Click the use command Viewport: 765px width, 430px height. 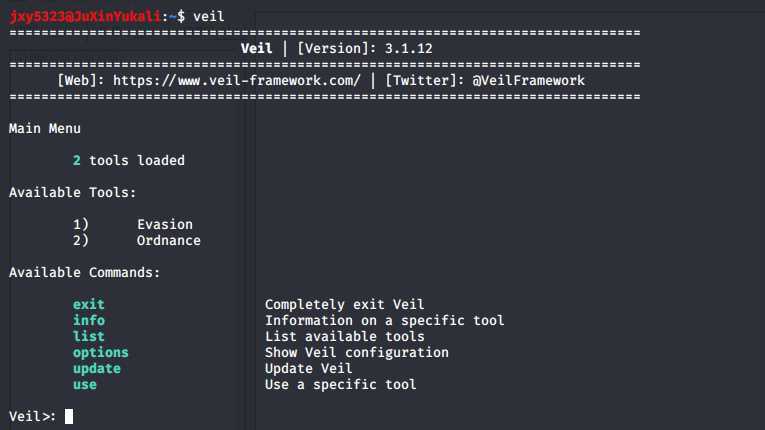(85, 385)
